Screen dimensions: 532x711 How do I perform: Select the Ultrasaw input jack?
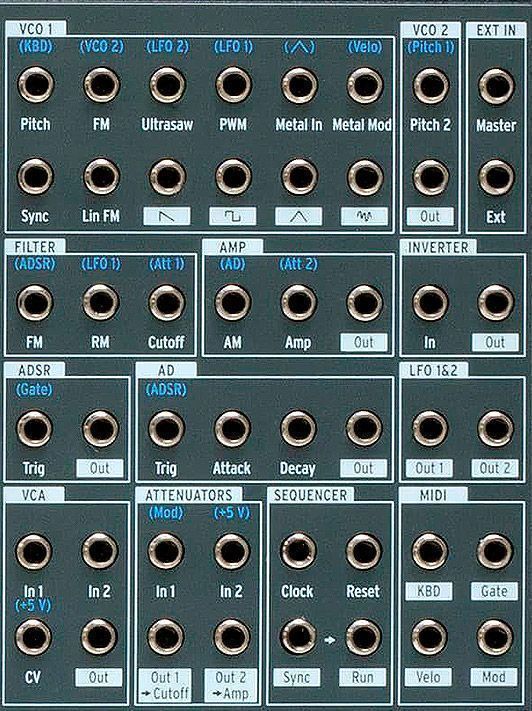click(167, 85)
